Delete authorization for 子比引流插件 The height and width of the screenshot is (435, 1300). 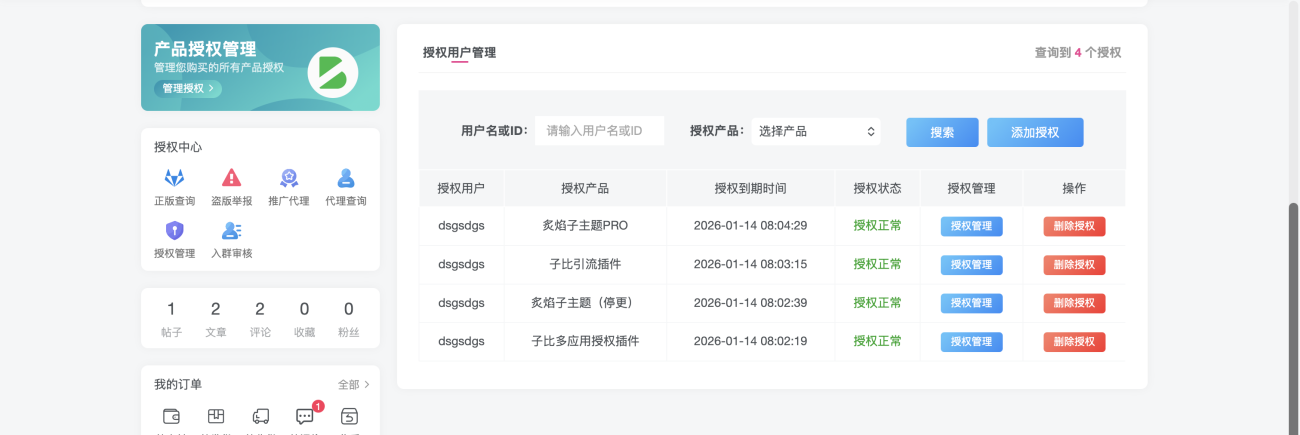pos(1074,265)
